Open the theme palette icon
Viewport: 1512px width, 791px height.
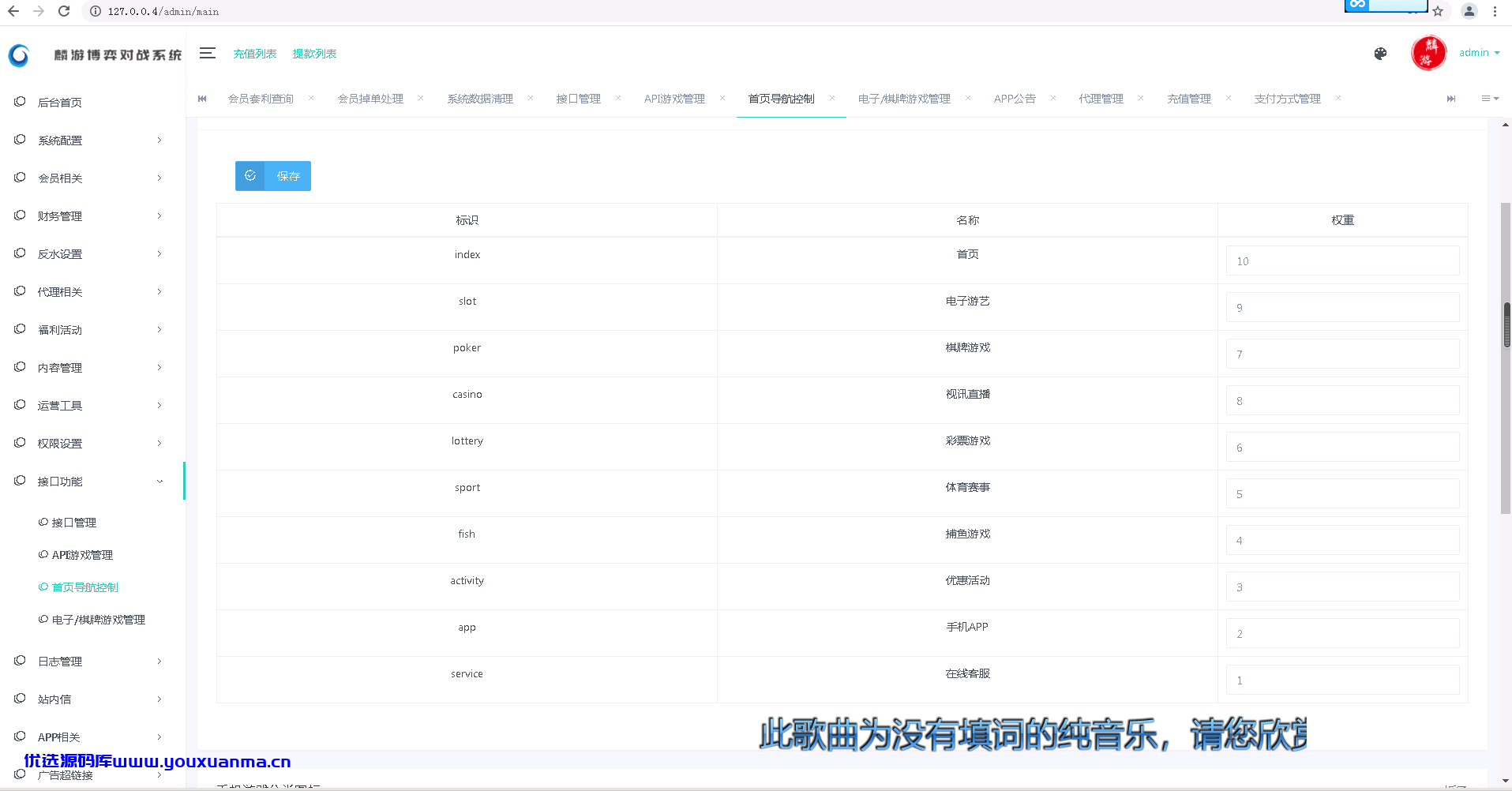point(1380,54)
